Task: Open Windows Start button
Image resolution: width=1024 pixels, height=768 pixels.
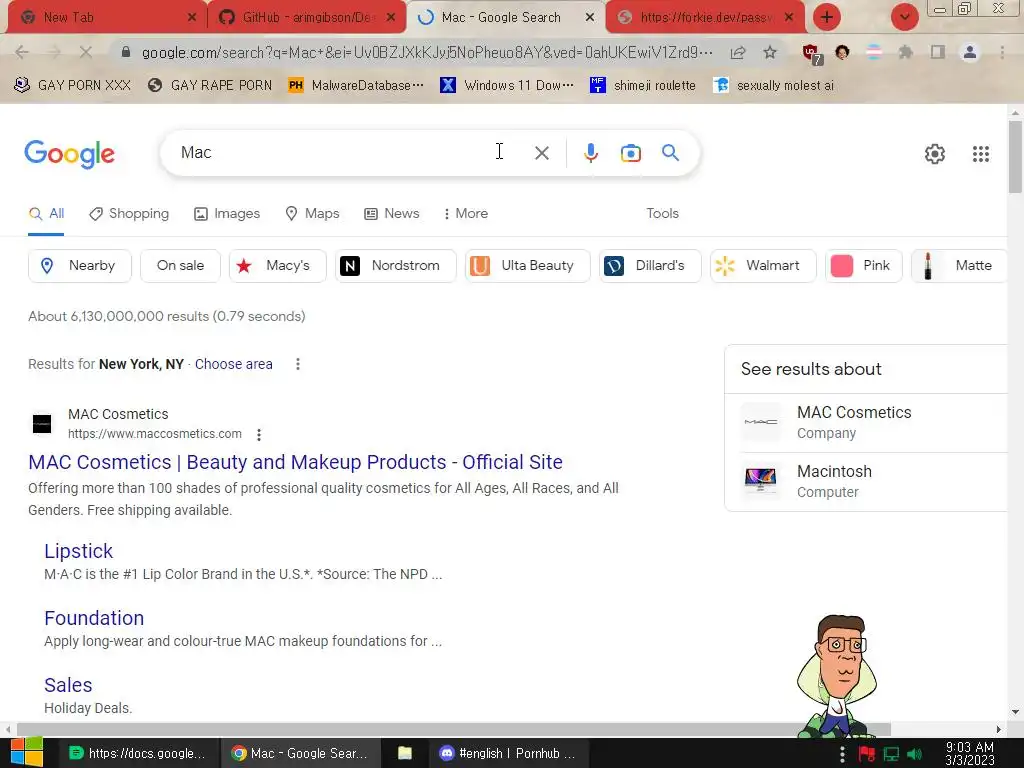Action: [x=26, y=752]
